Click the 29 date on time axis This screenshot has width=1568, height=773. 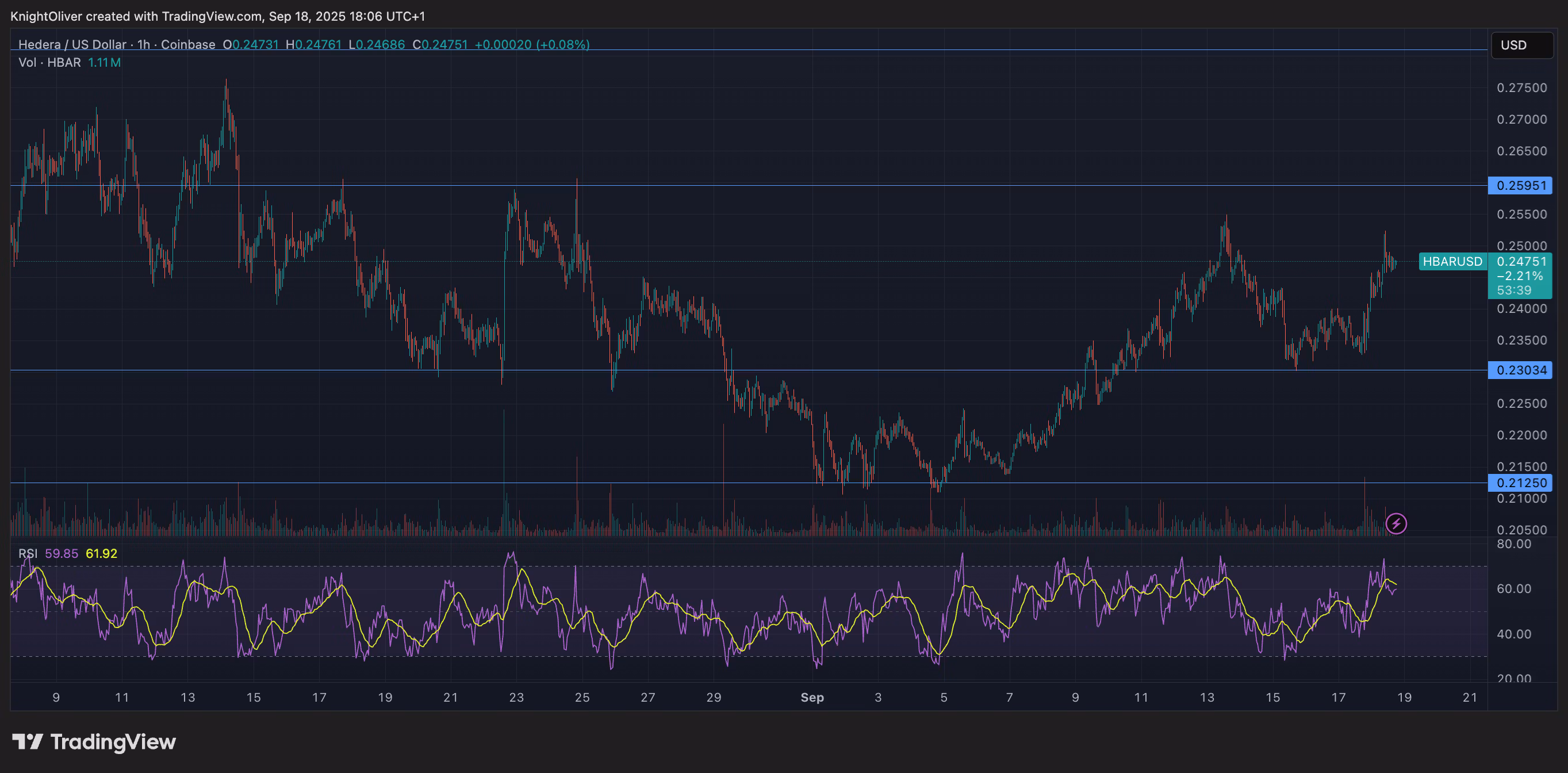(x=714, y=698)
